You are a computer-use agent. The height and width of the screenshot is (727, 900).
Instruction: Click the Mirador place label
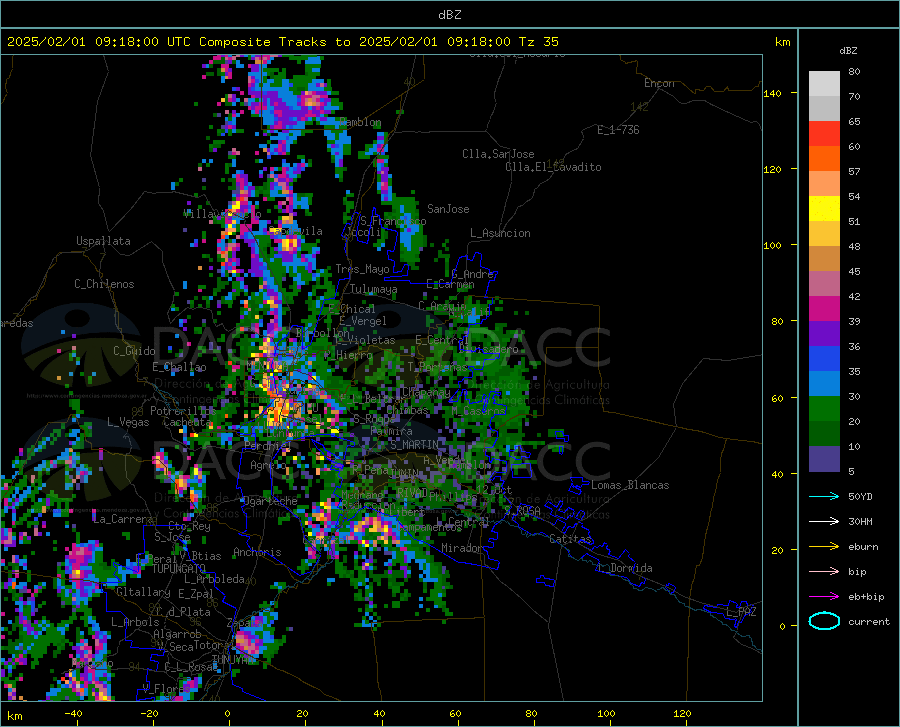[x=461, y=548]
